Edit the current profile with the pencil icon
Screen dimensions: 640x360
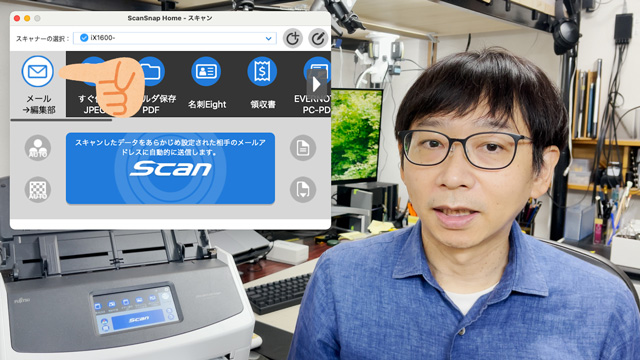pos(318,38)
